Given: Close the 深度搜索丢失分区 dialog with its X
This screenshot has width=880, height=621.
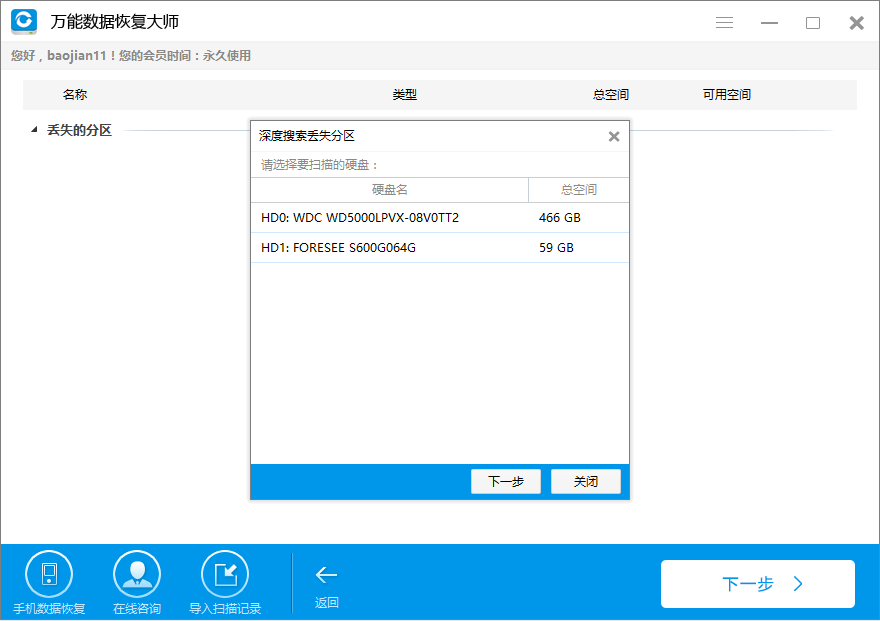Looking at the screenshot, I should (614, 136).
